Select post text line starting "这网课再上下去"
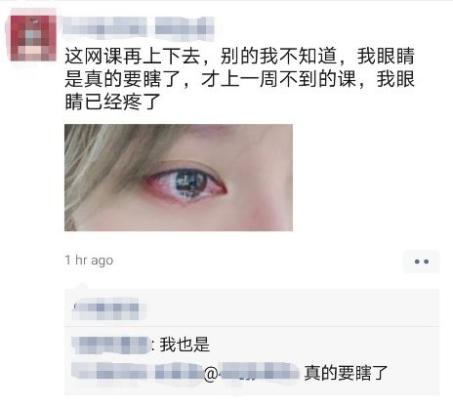453x407 pixels. pyautogui.click(x=239, y=56)
